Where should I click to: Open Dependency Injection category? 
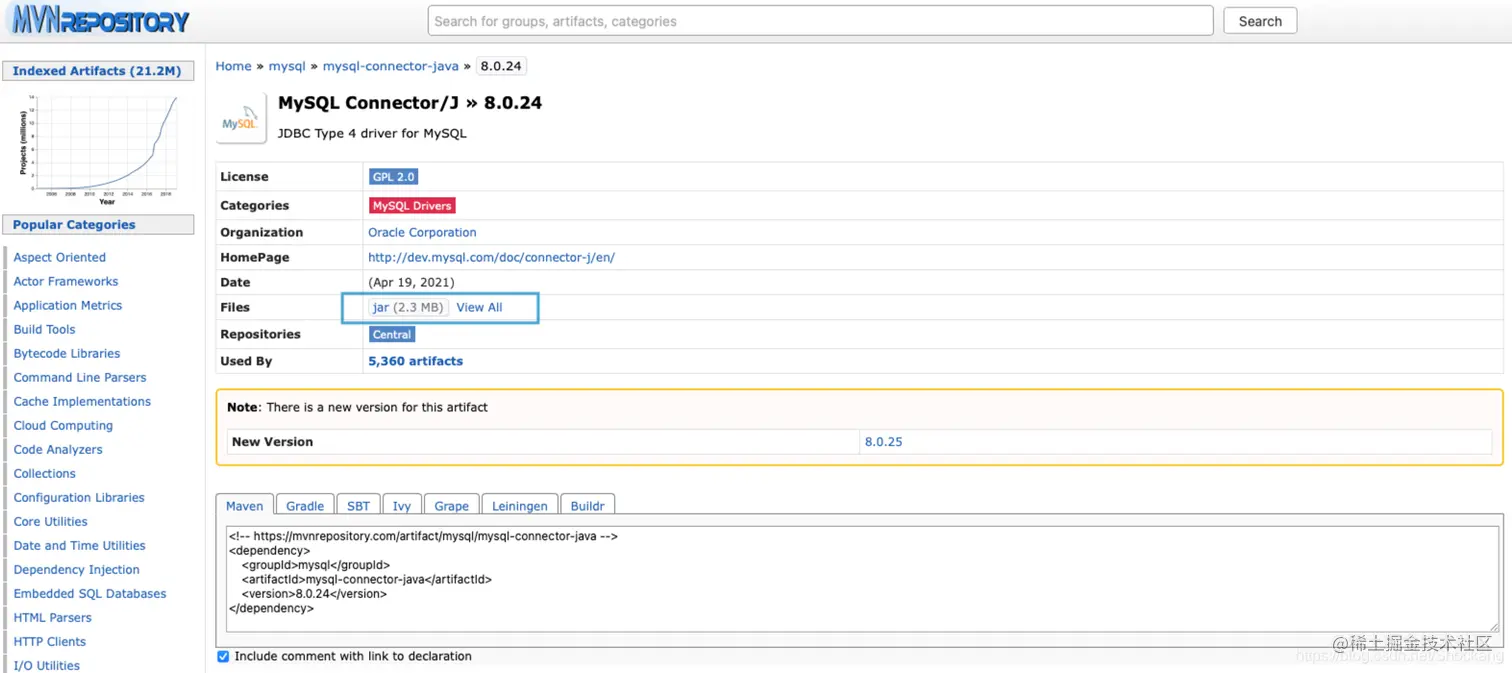coord(77,569)
